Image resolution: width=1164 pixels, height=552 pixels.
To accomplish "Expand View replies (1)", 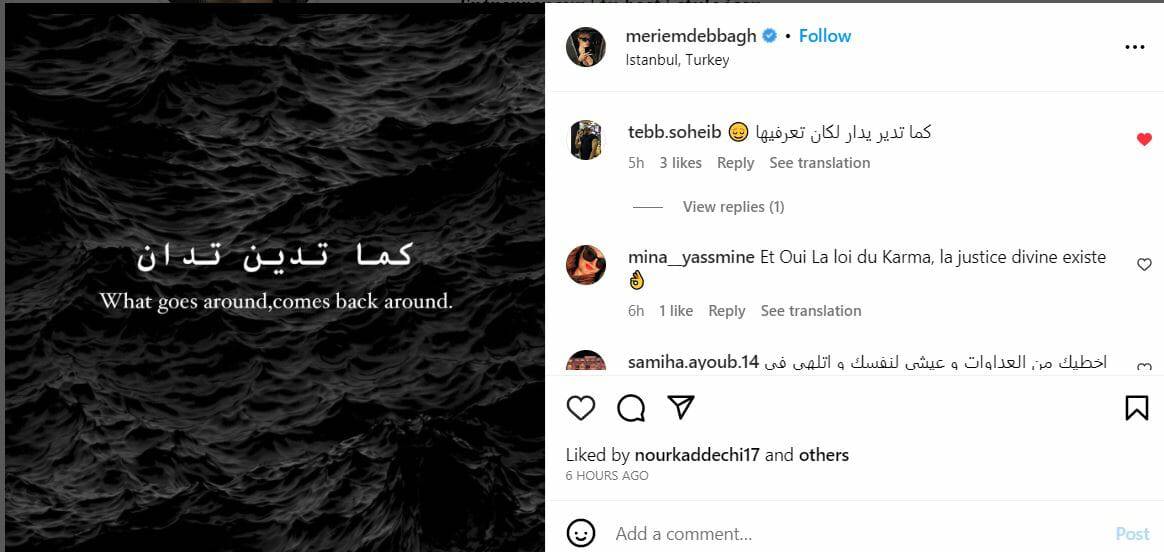I will click(733, 207).
